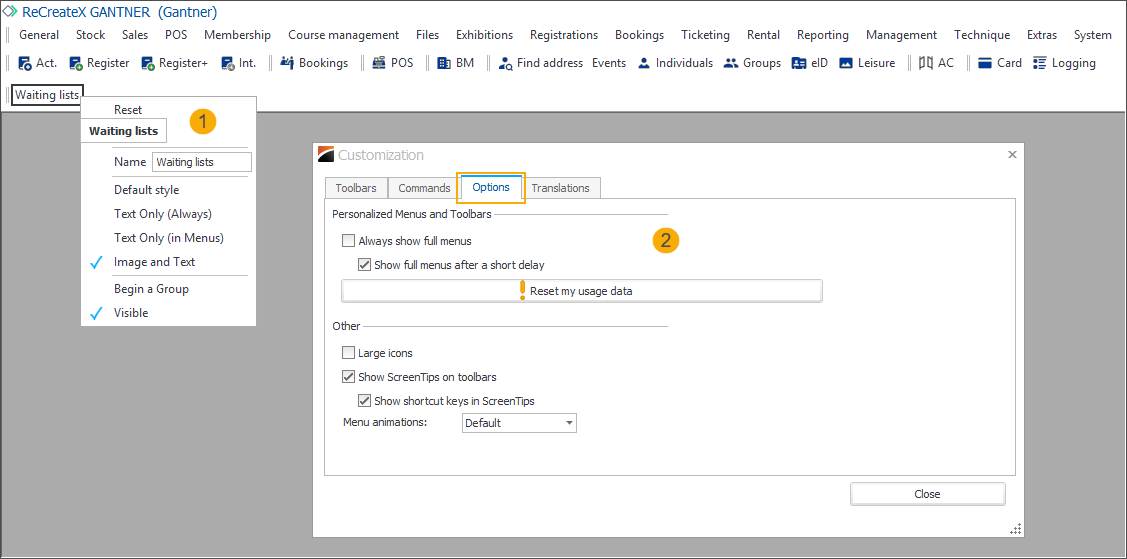Click the Find address toolbar icon
The height and width of the screenshot is (559, 1127).
click(x=505, y=63)
